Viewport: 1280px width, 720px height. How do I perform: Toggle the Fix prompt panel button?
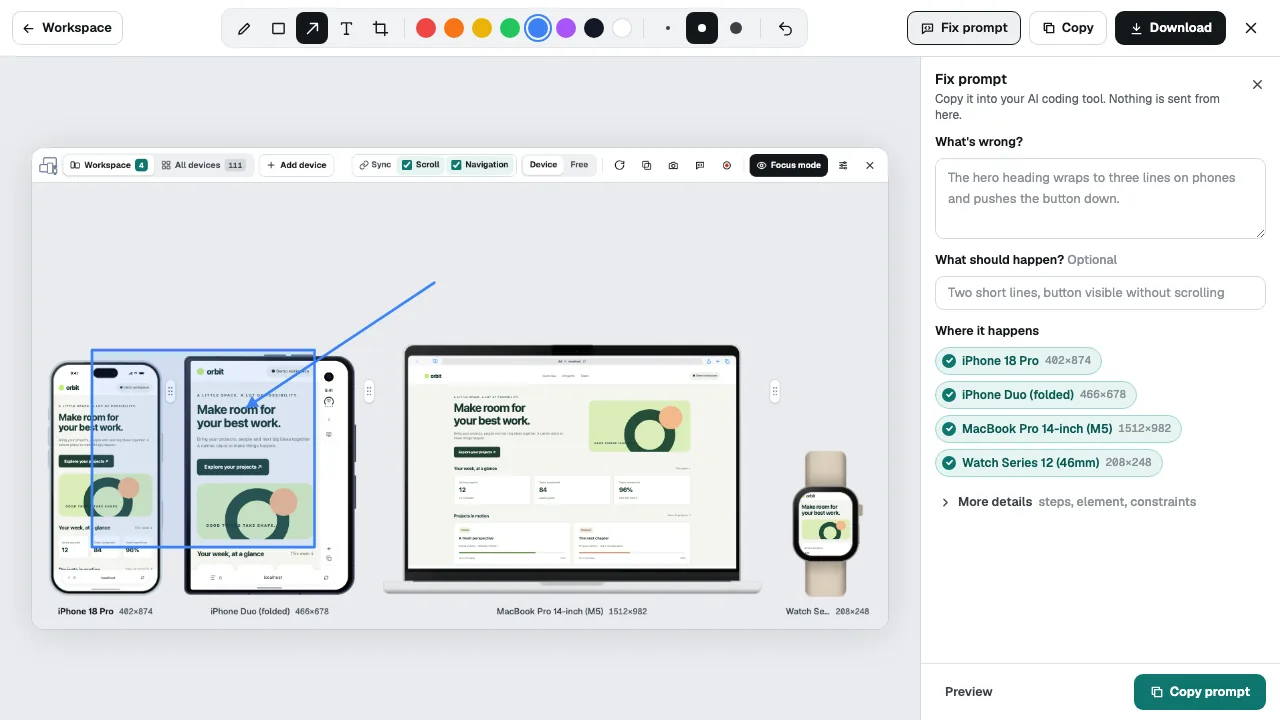(964, 28)
